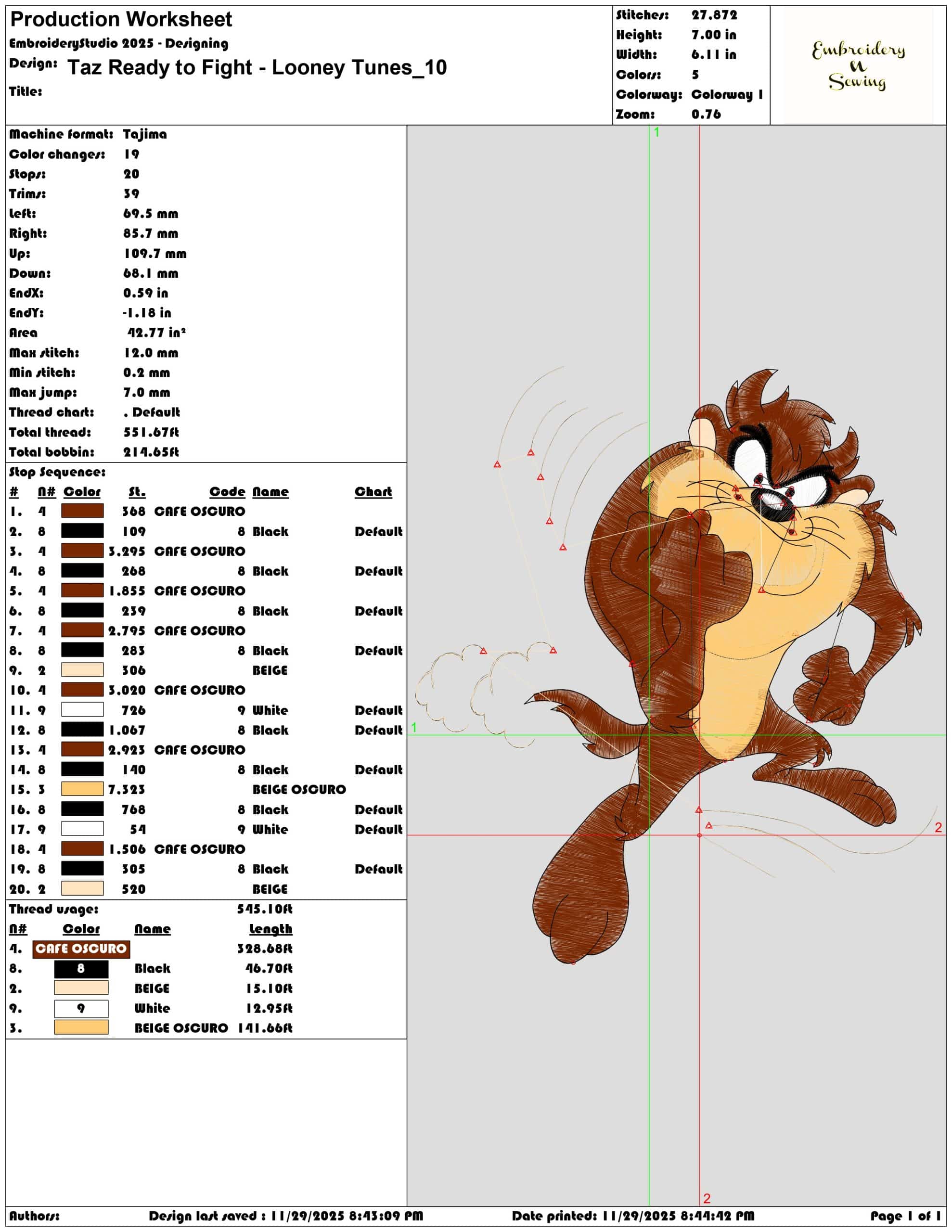Click the machine format value 'Tajima'
Image resolution: width=952 pixels, height=1232 pixels.
[x=145, y=134]
